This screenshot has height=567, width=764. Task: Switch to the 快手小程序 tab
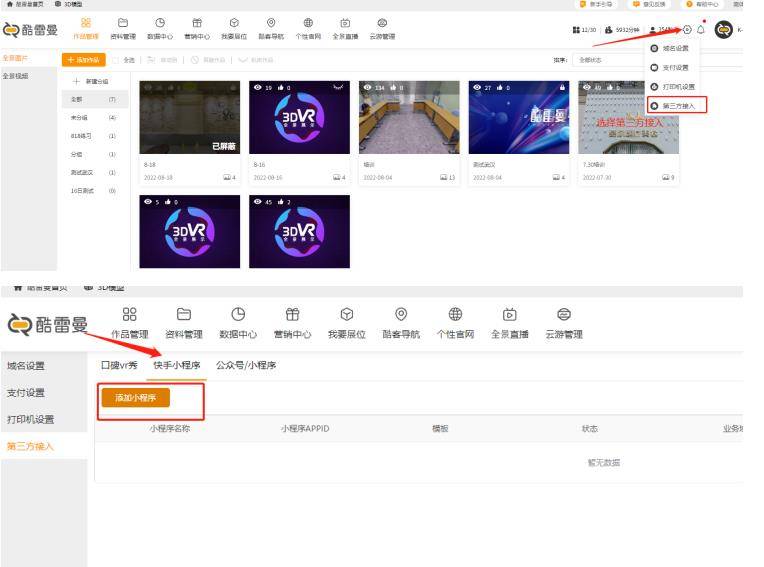(176, 365)
